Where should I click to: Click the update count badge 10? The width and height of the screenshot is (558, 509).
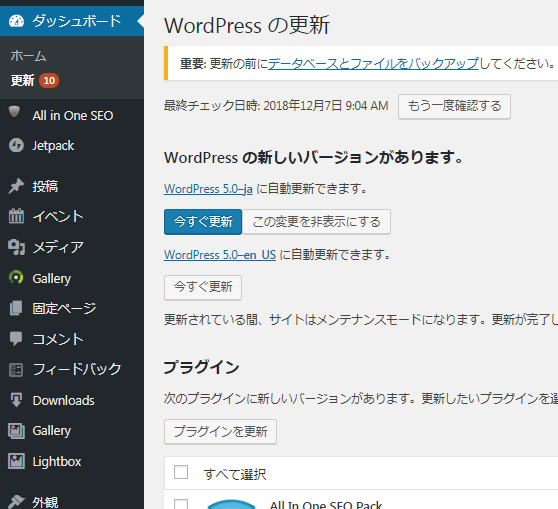click(49, 80)
